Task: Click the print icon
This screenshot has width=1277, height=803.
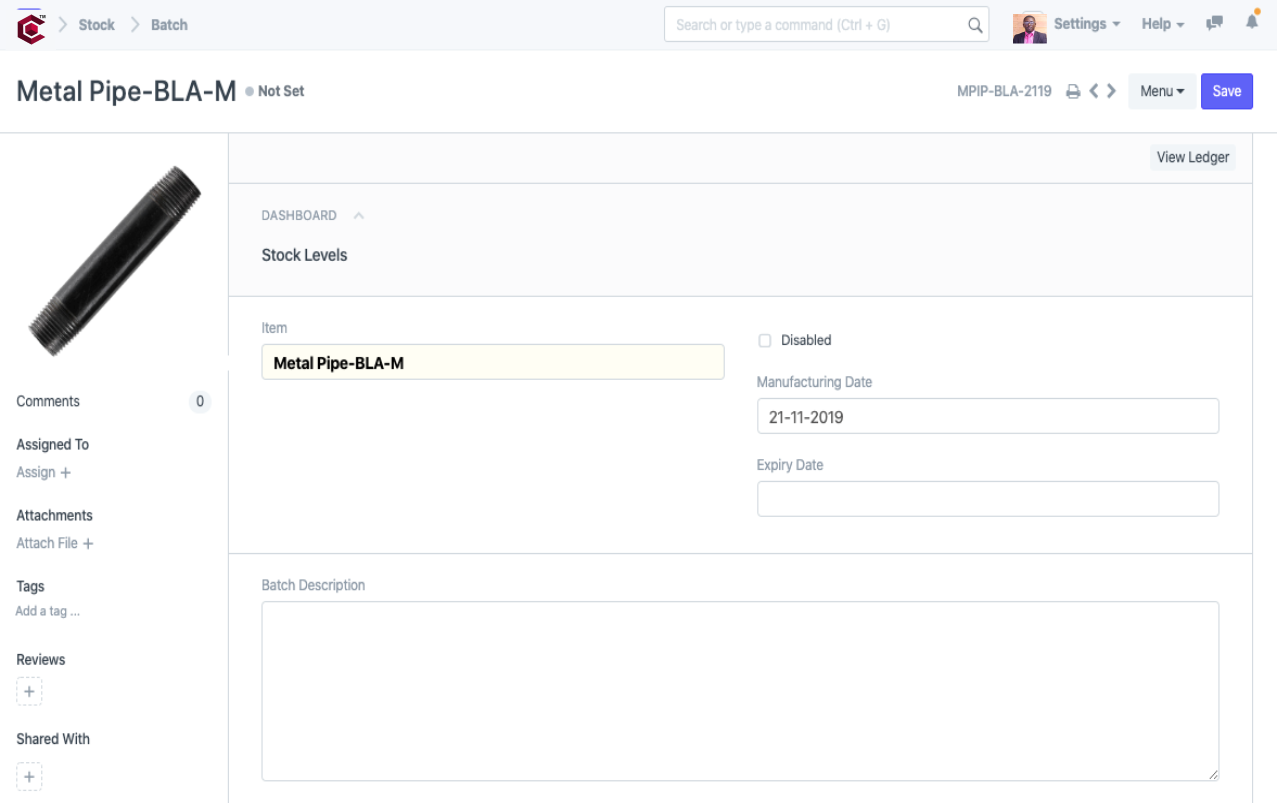Action: (x=1073, y=91)
